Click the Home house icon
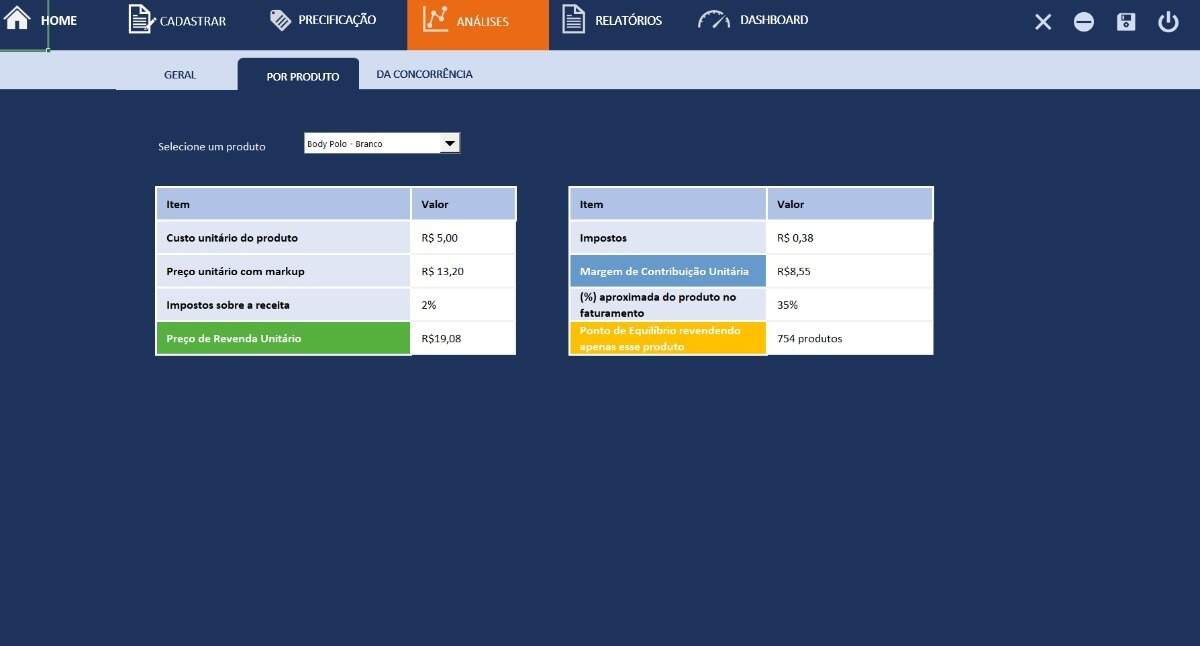This screenshot has width=1200, height=646. point(17,19)
